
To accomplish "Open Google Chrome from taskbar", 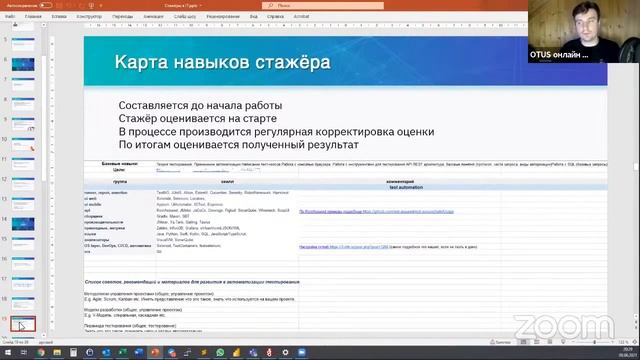I will click(41, 353).
